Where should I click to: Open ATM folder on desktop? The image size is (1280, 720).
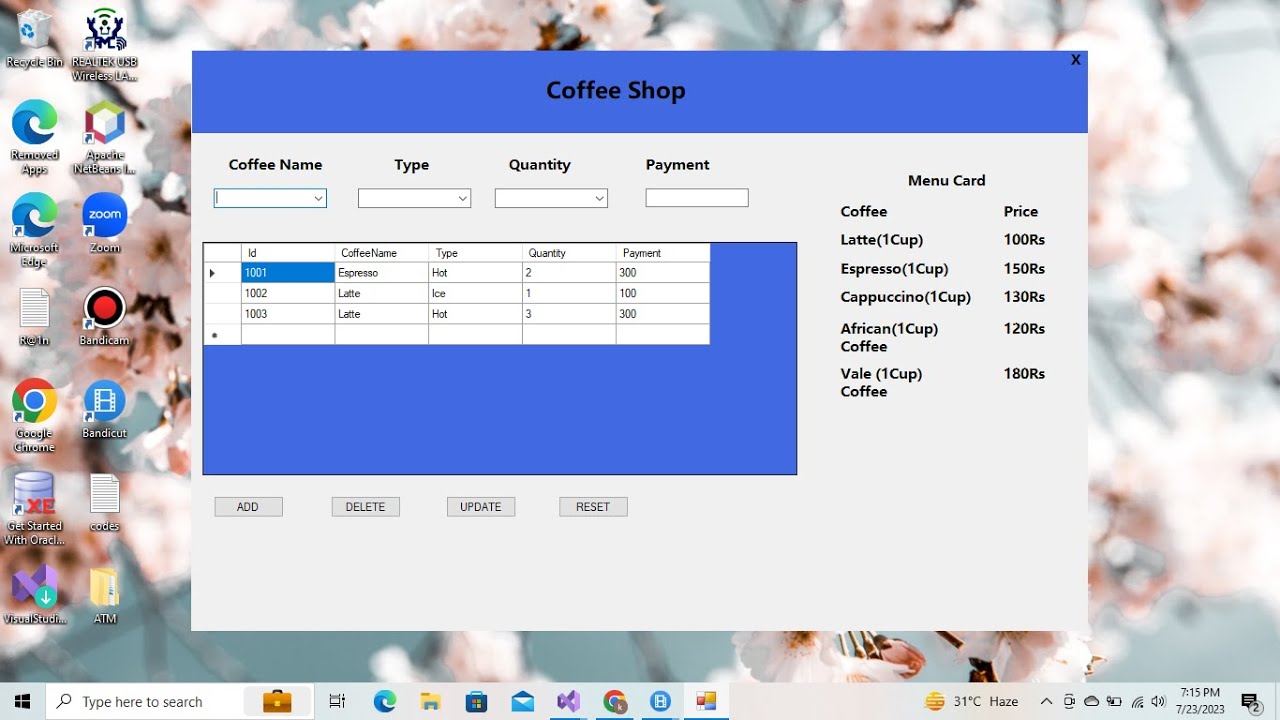(x=104, y=594)
